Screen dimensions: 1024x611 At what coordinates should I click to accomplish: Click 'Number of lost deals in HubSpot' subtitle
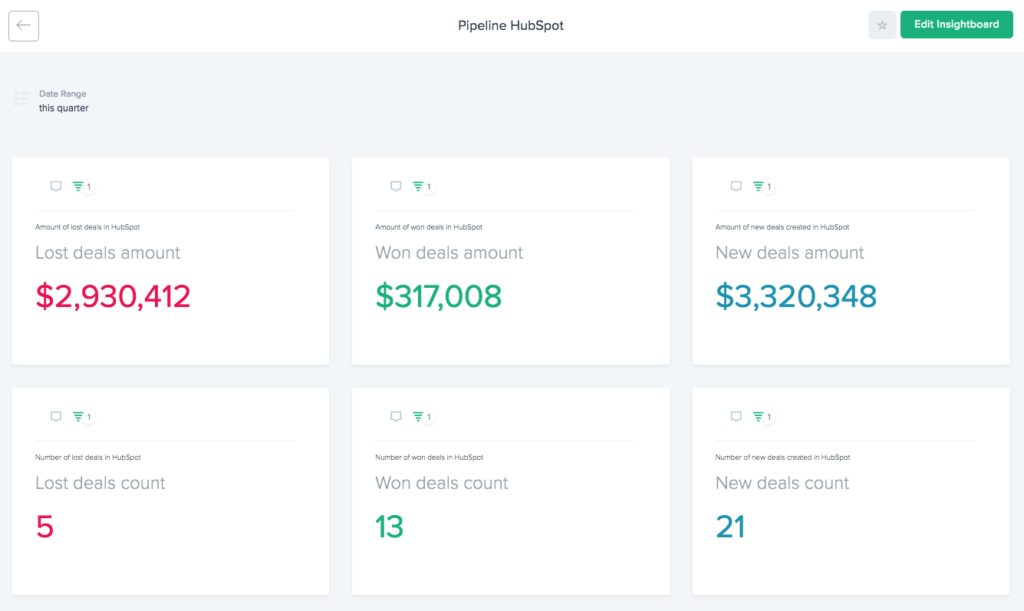coord(88,458)
